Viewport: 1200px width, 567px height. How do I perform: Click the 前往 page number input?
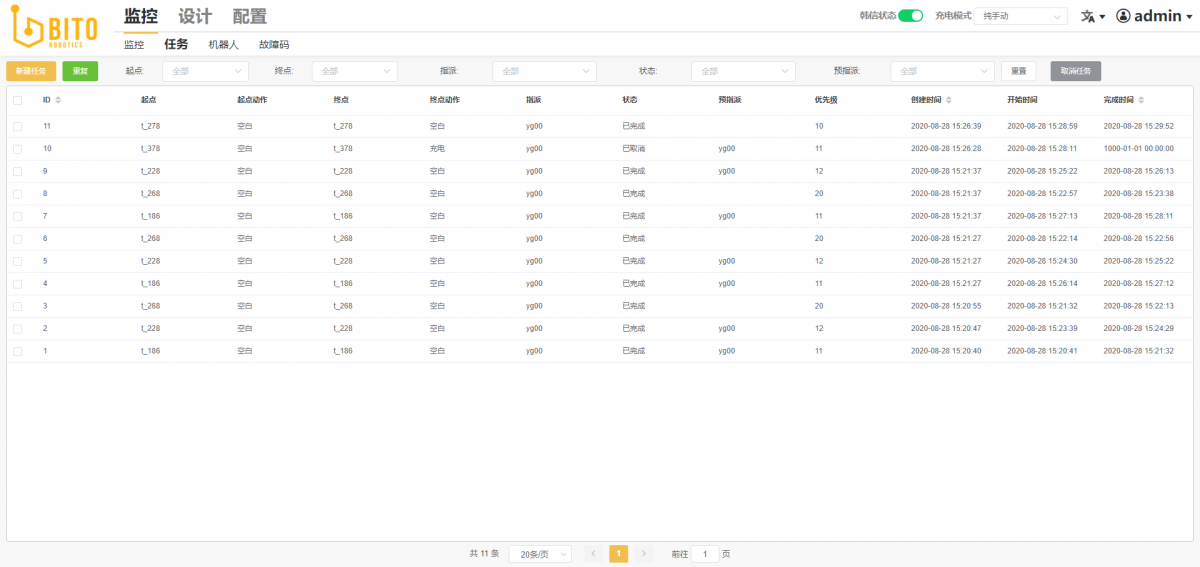pyautogui.click(x=705, y=553)
